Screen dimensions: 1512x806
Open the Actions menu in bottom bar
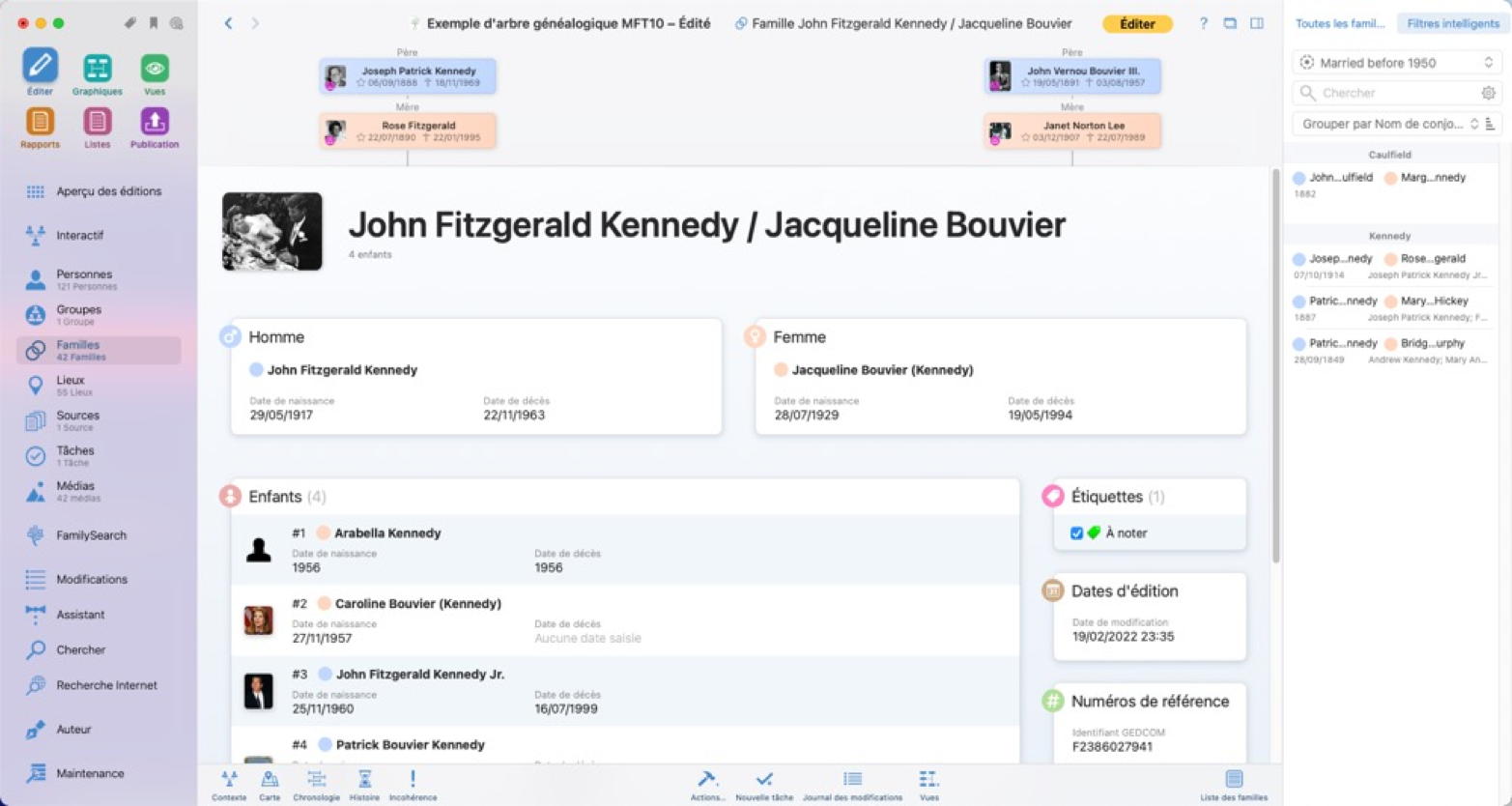[x=707, y=785]
